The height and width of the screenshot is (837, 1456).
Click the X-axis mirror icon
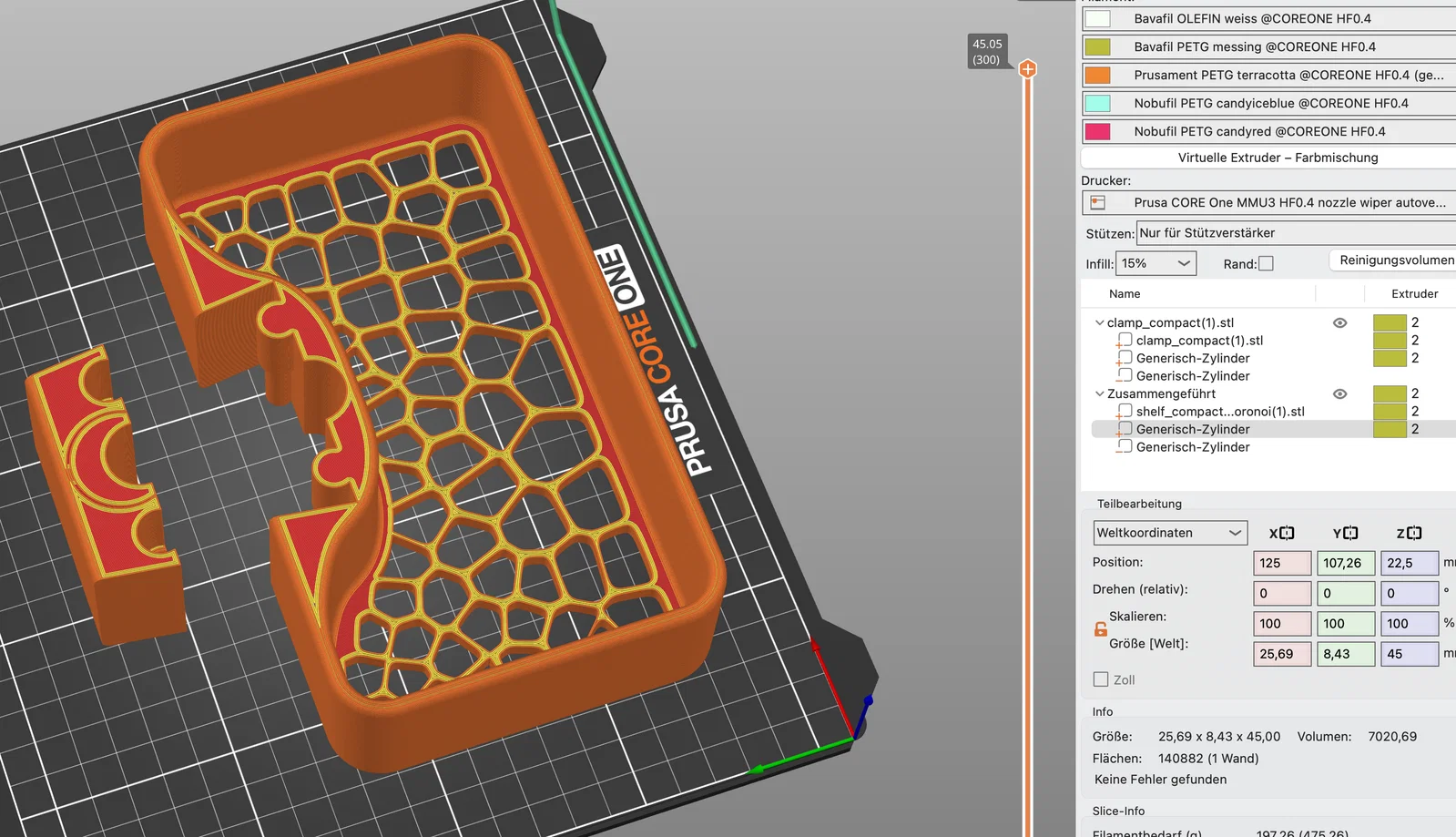[1287, 534]
